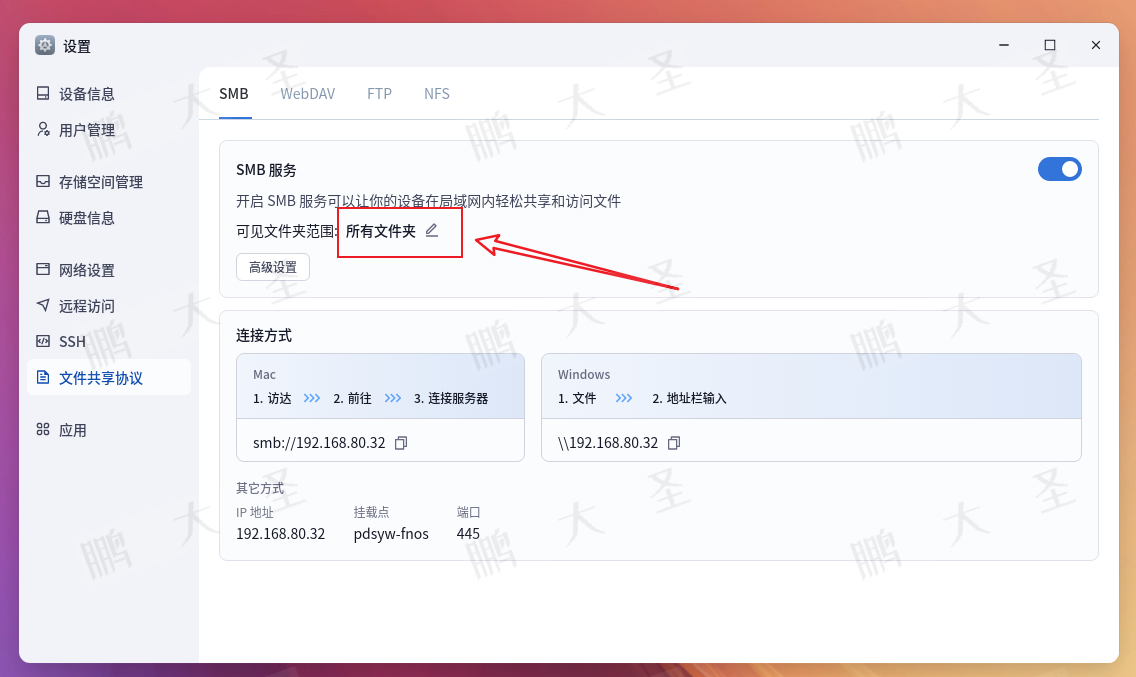Screen dimensions: 1136x677
Task: Click the pdsyw-fnos mount point value
Action: [x=391, y=534]
